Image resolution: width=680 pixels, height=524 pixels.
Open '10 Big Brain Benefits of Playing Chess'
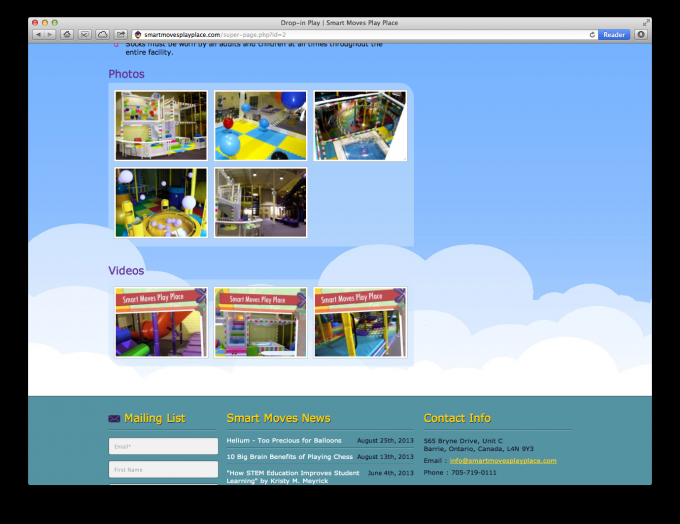coord(289,456)
